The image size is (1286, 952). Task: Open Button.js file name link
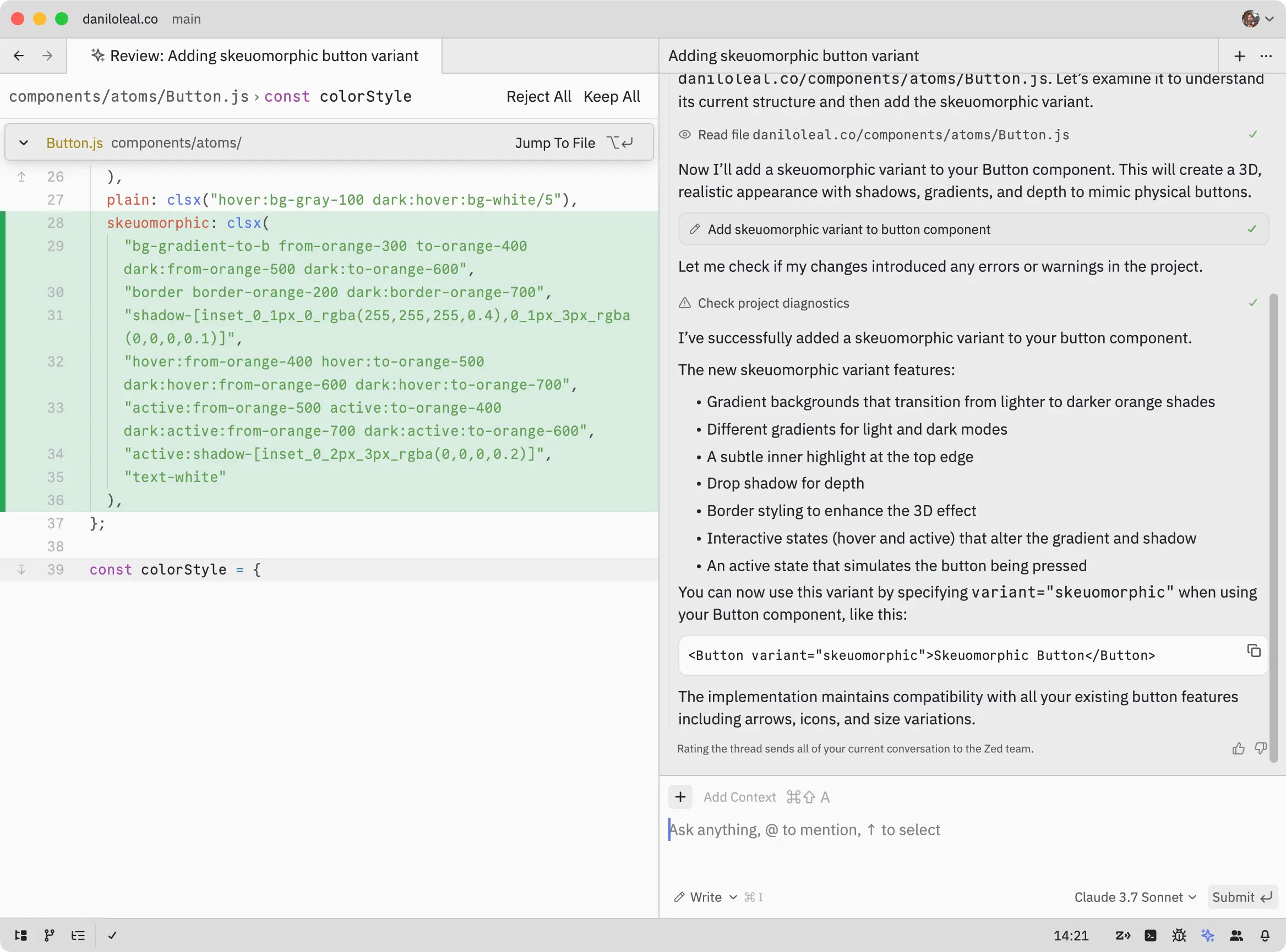tap(74, 143)
